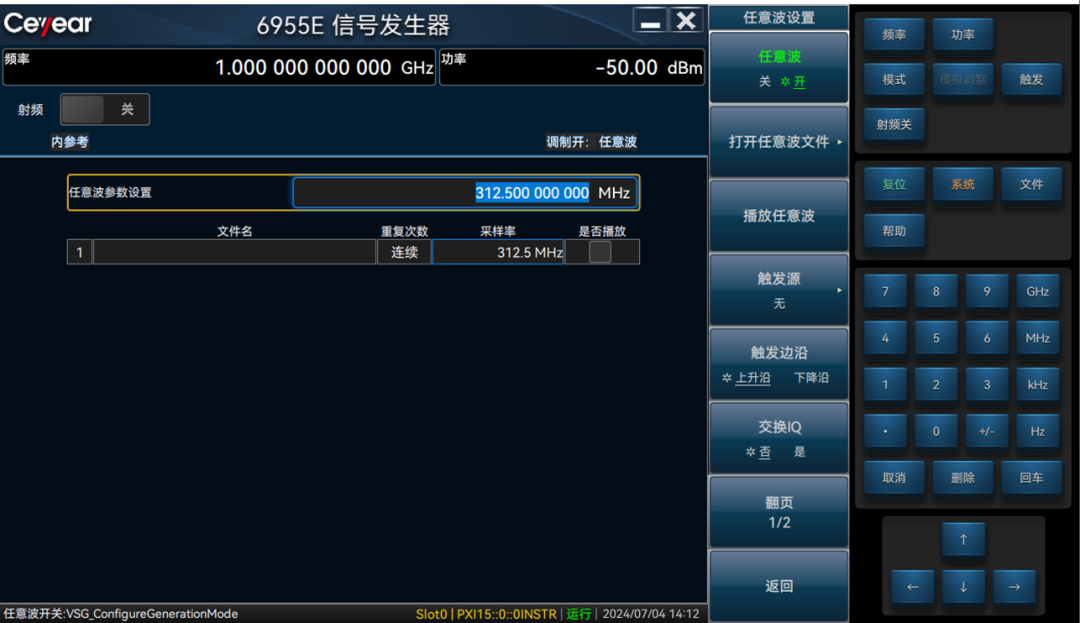
Task: Switch 交换IQ swap option
Action: tap(779, 438)
